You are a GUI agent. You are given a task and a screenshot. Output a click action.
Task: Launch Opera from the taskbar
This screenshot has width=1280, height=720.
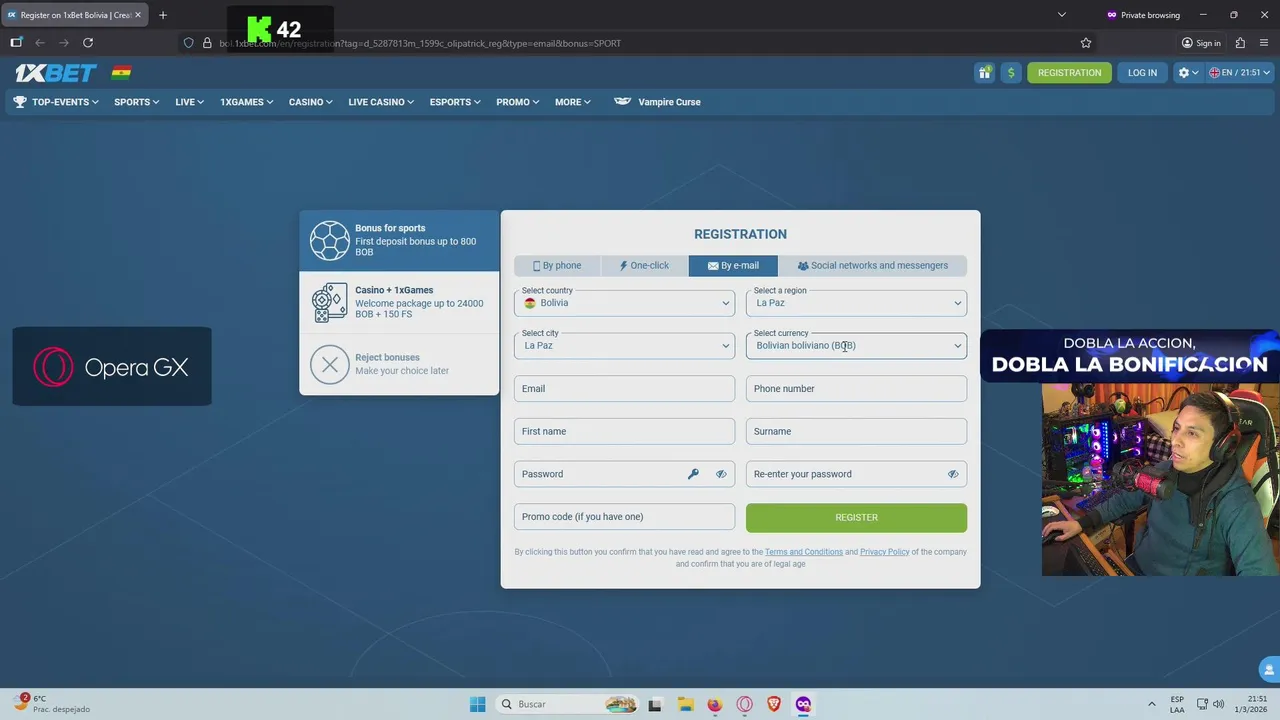(744, 704)
